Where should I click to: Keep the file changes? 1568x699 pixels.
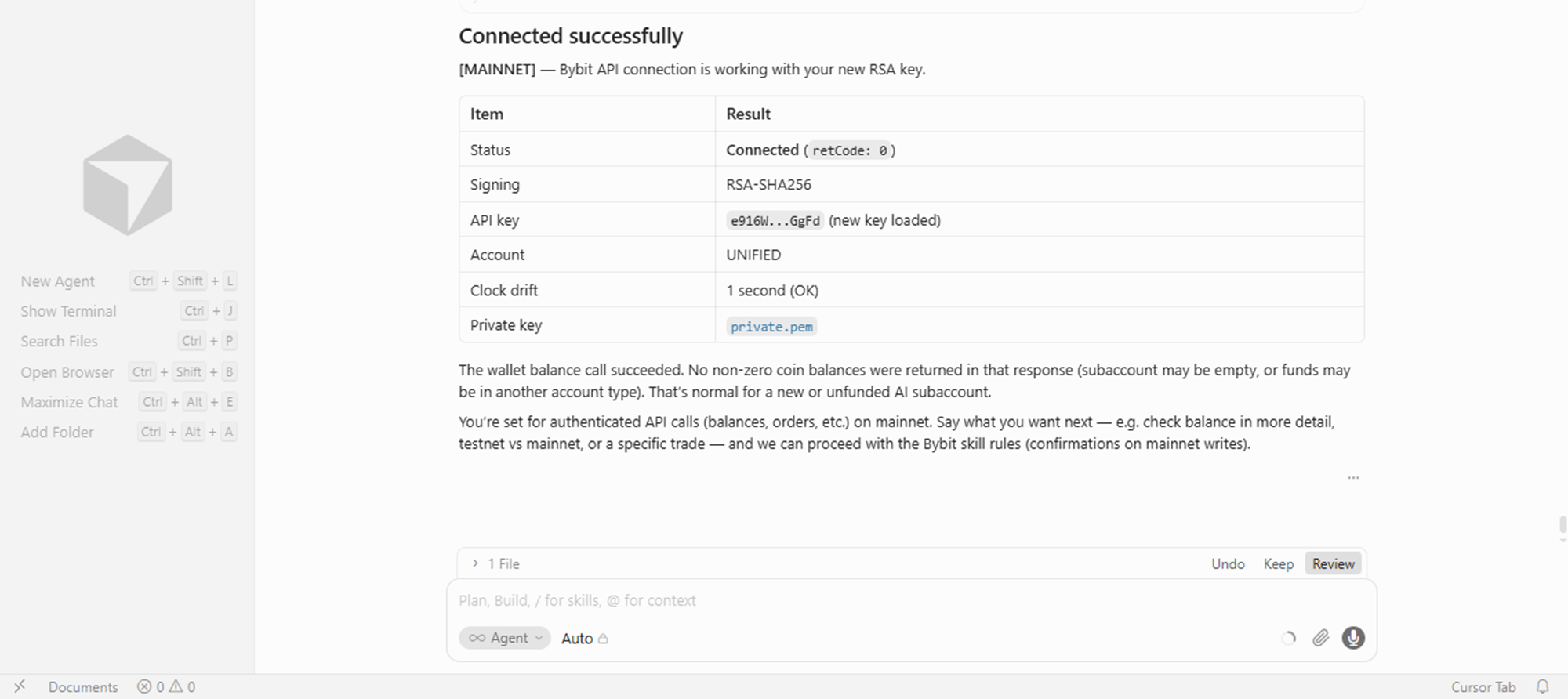[x=1278, y=563]
